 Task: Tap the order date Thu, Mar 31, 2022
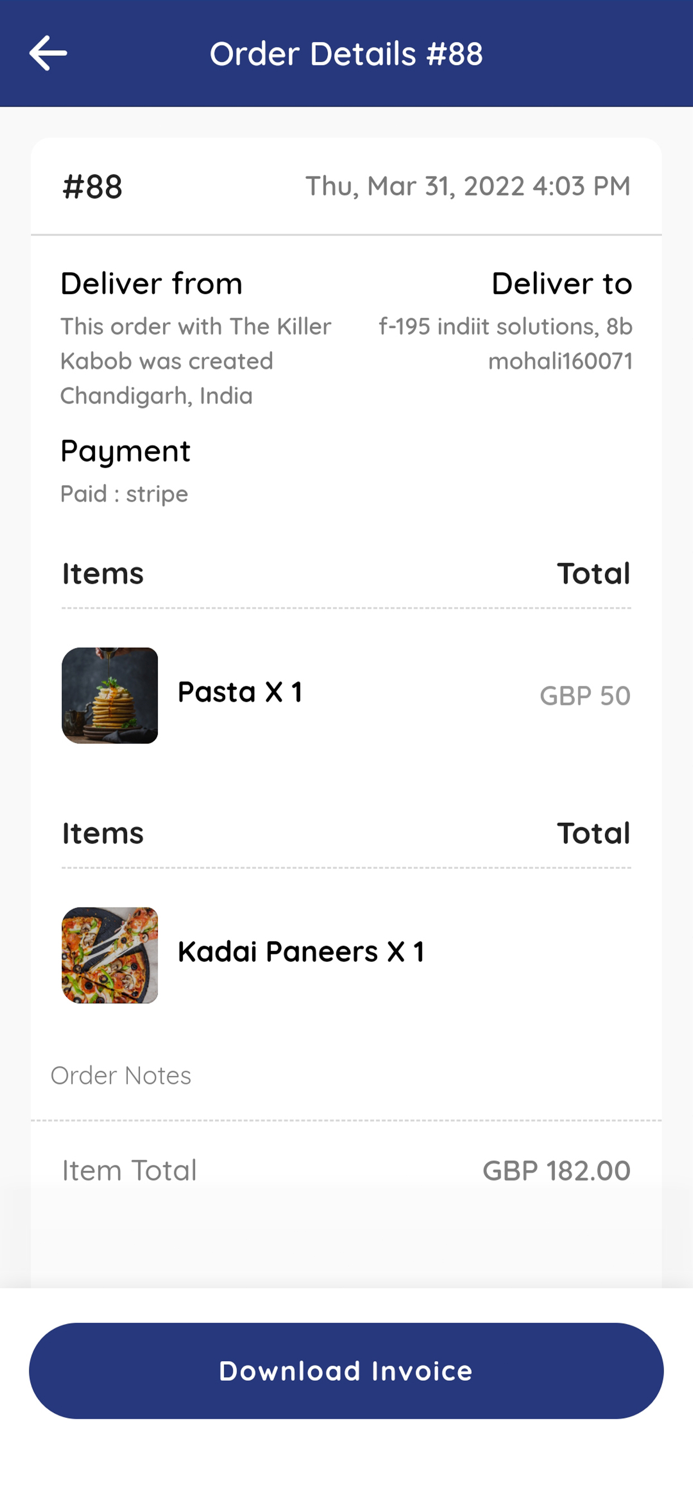tap(467, 186)
